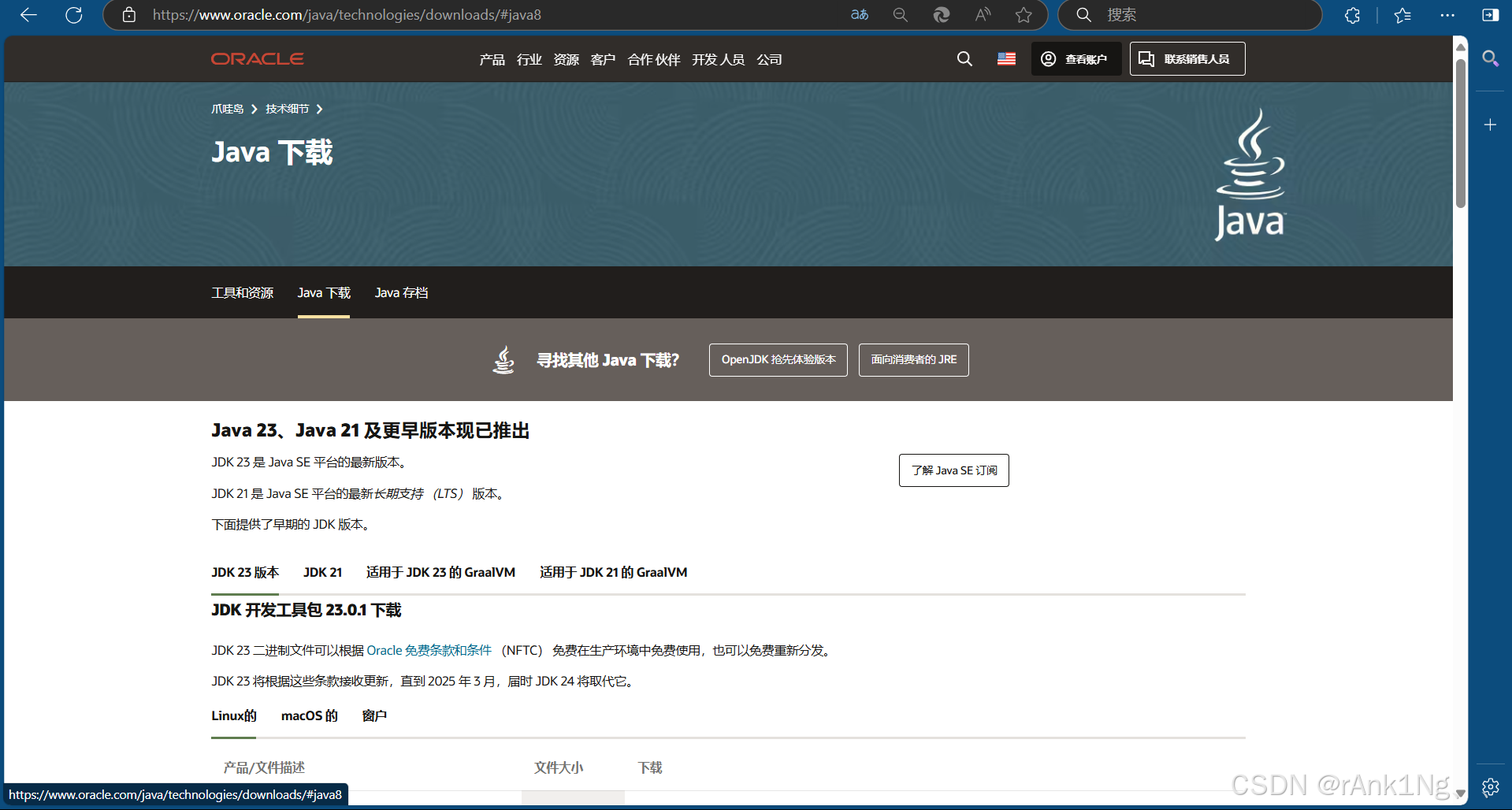Open the settings and more menu
This screenshot has width=1512, height=810.
[1447, 15]
